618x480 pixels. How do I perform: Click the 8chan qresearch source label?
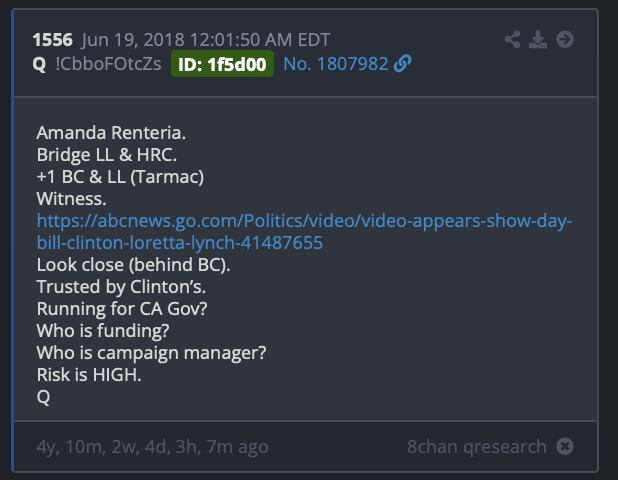[477, 447]
